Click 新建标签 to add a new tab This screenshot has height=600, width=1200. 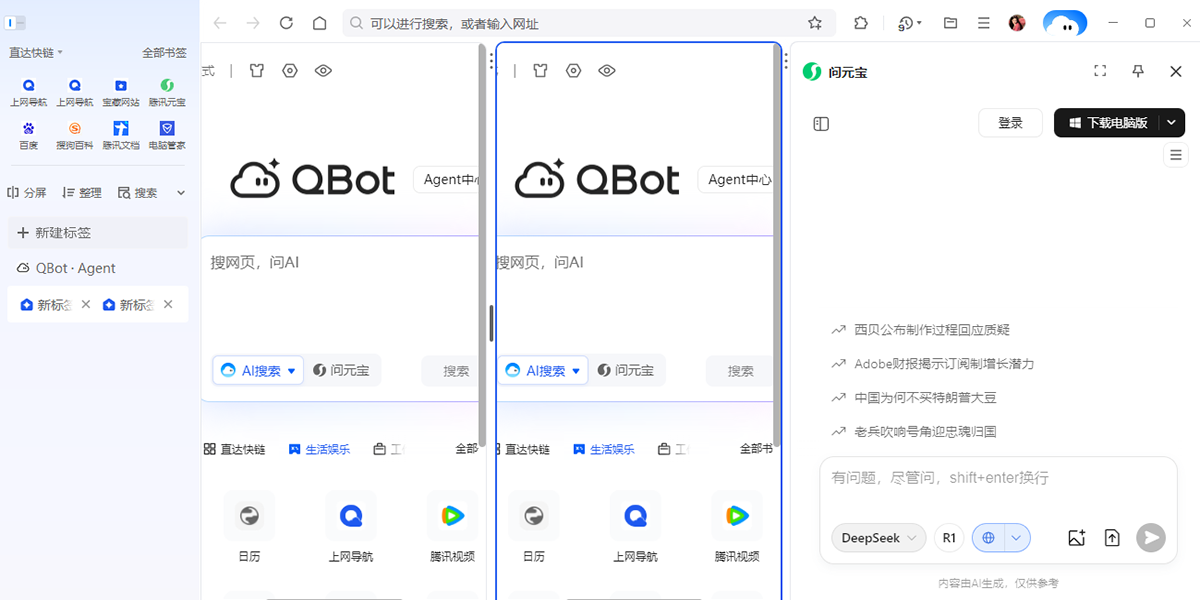(98, 233)
